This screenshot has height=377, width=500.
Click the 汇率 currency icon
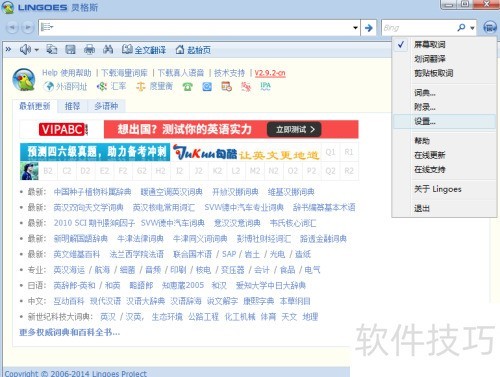[x=101, y=87]
